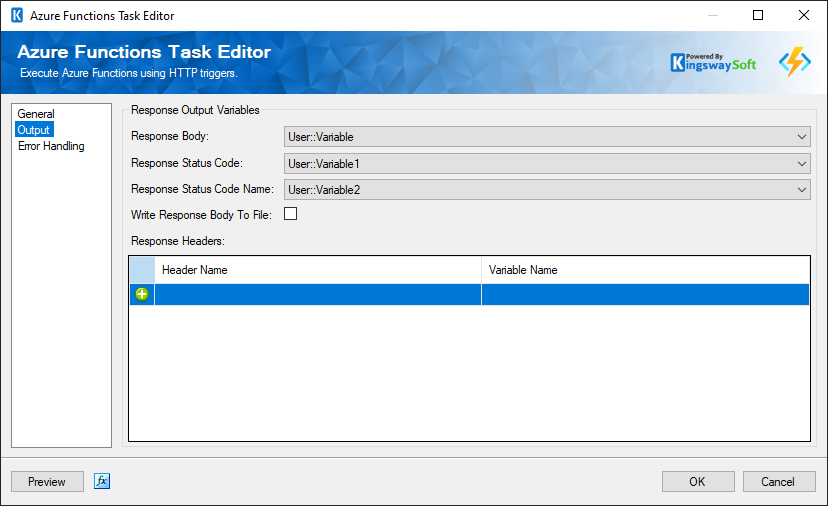
Task: Maximize the Task Editor window
Action: pyautogui.click(x=758, y=15)
